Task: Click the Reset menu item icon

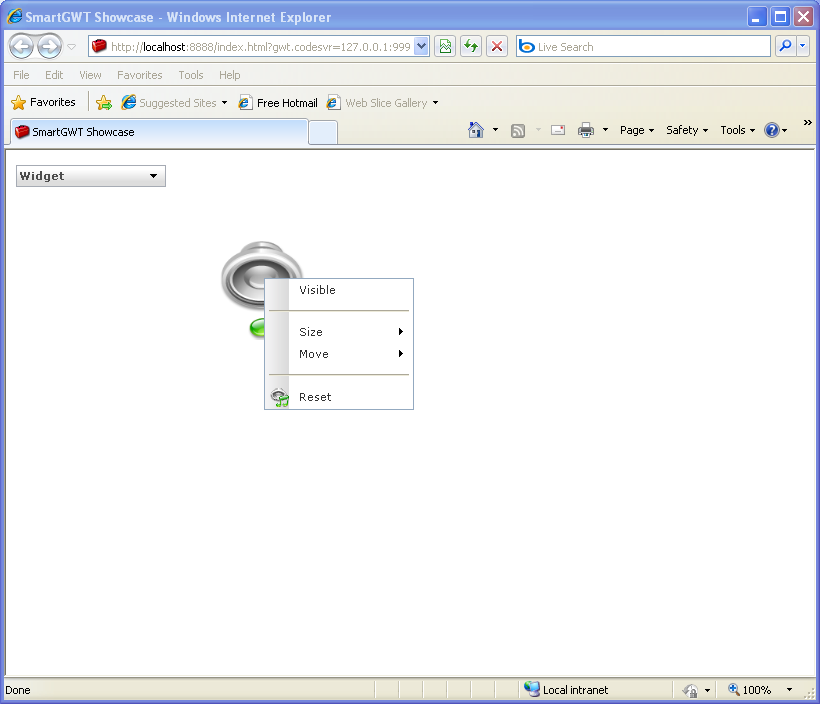Action: pyautogui.click(x=280, y=398)
